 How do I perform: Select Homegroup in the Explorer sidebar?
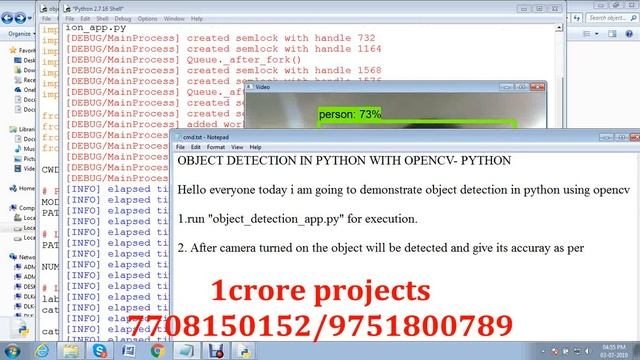tap(23, 188)
